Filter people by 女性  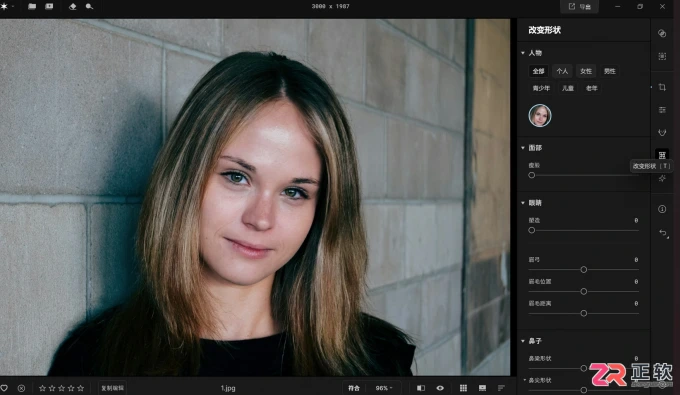tap(586, 71)
